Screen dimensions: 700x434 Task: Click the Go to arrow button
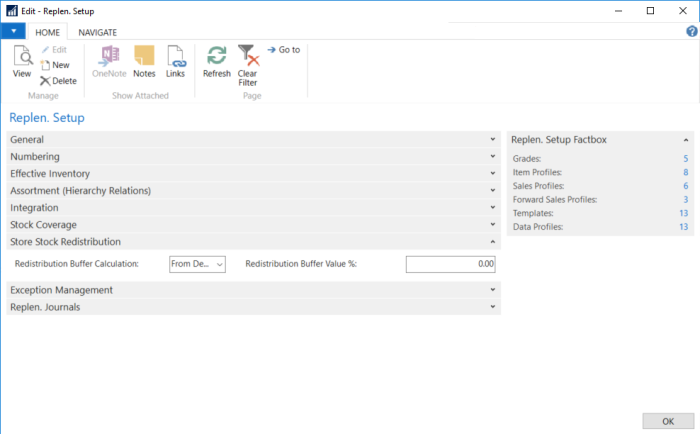point(283,50)
